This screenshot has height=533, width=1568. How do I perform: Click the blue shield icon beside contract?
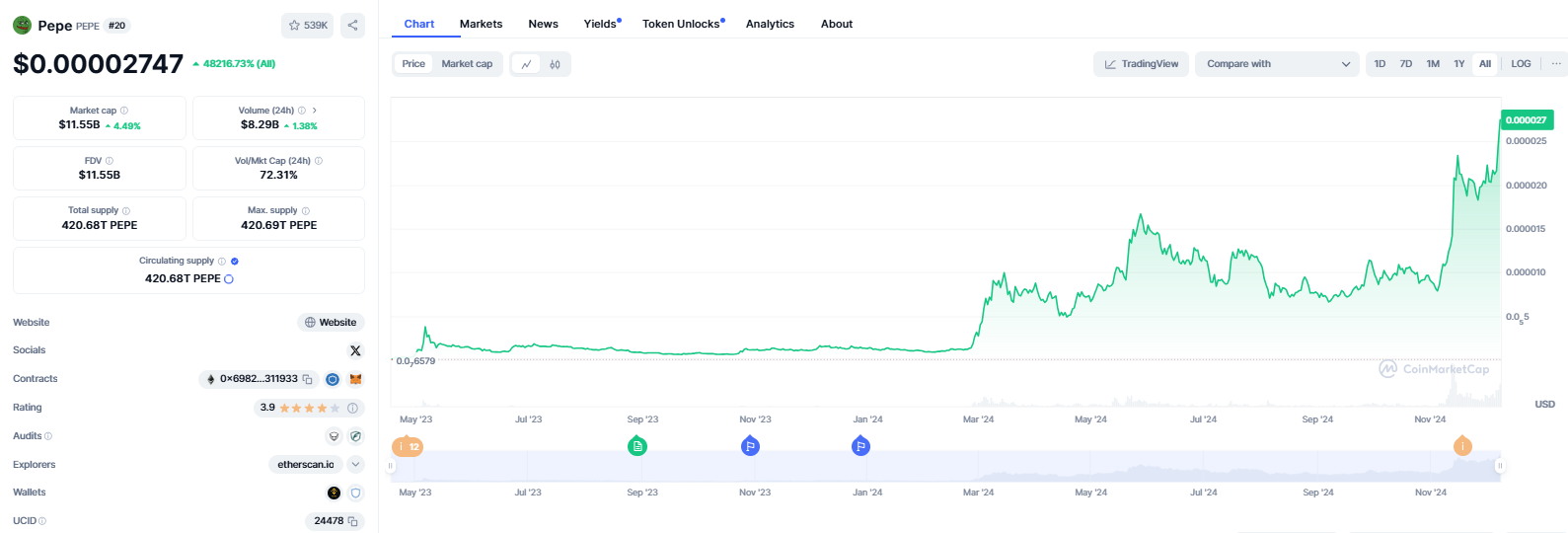click(x=333, y=379)
